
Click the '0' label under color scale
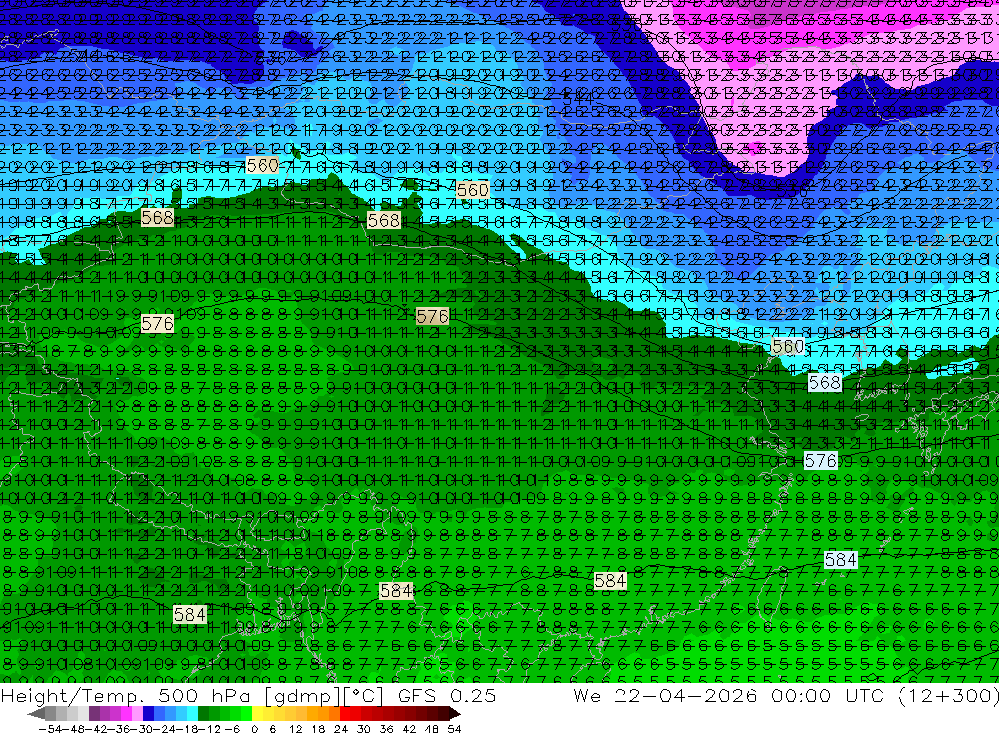pos(254,729)
